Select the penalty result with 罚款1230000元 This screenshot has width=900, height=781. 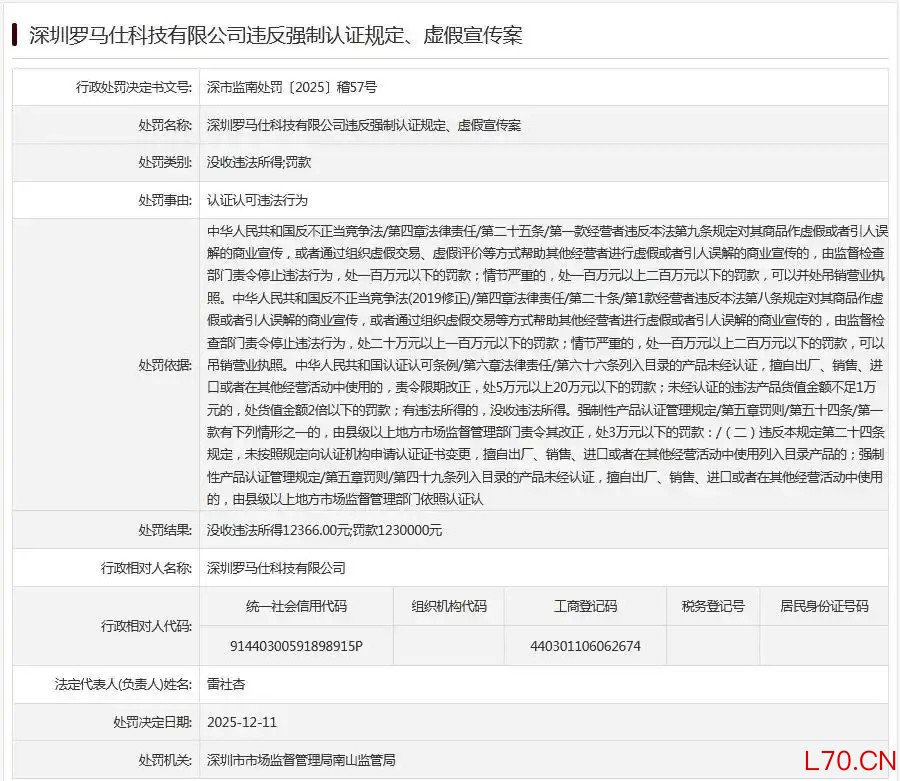(324, 529)
